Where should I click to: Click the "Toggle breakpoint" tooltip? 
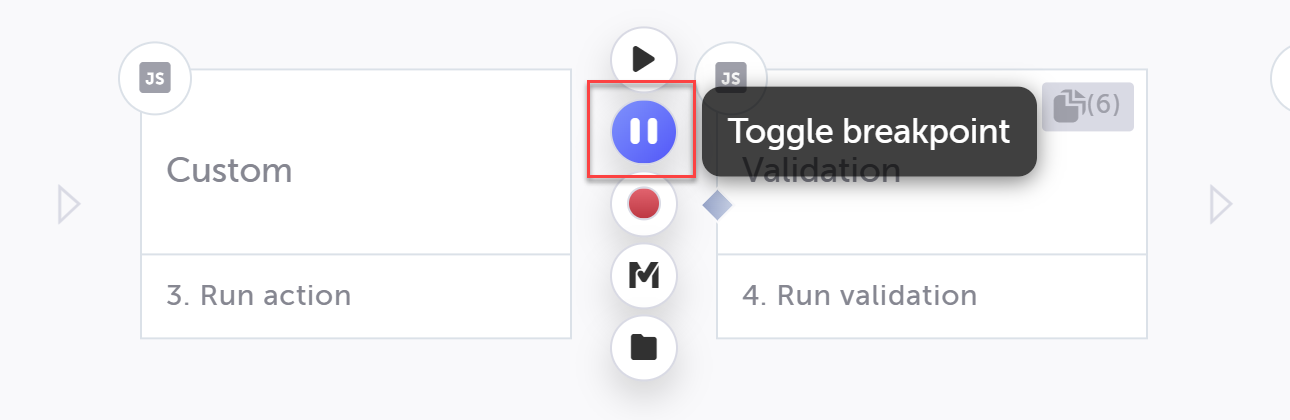[x=868, y=131]
